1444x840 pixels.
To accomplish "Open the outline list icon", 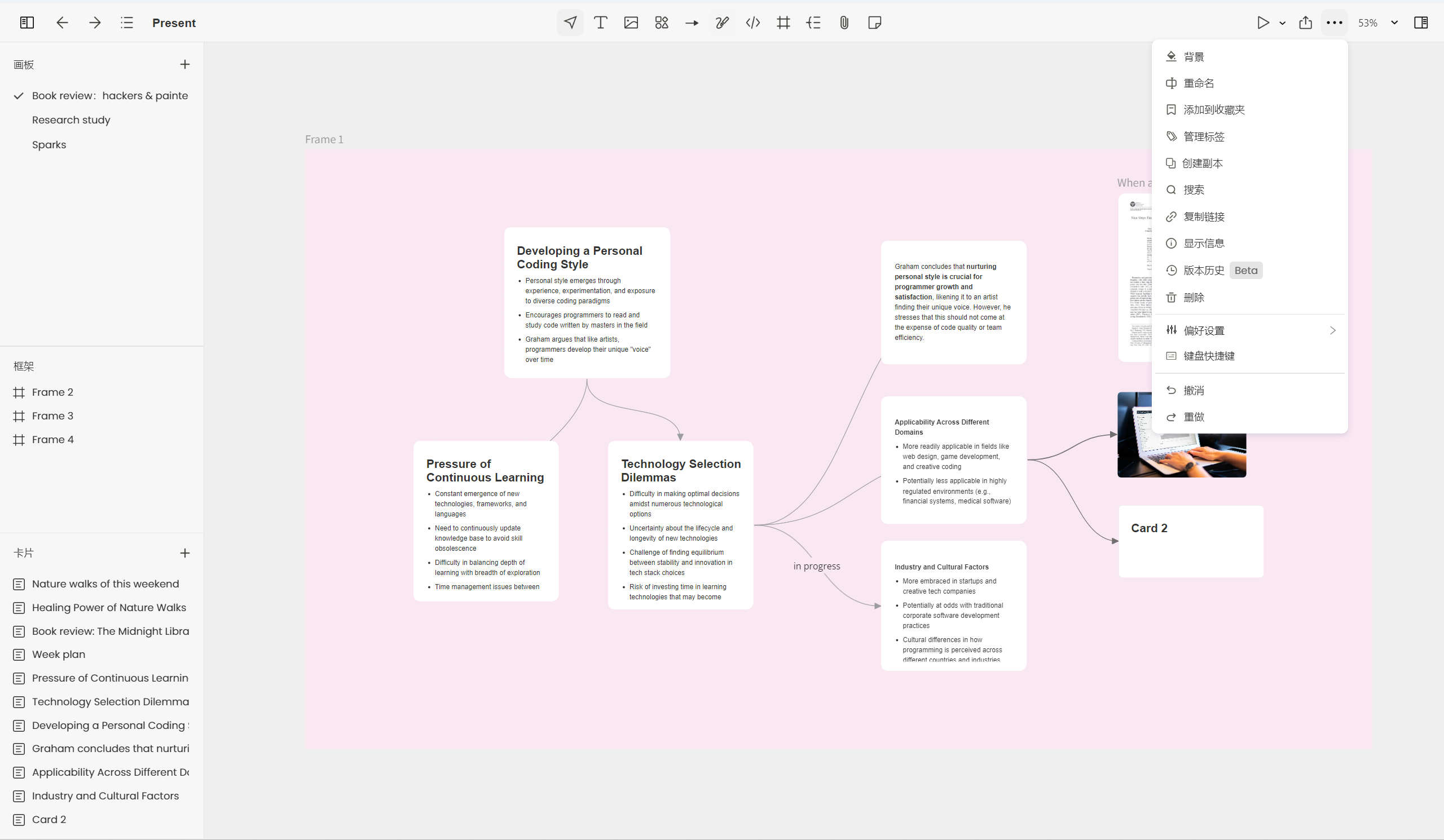I will click(127, 23).
